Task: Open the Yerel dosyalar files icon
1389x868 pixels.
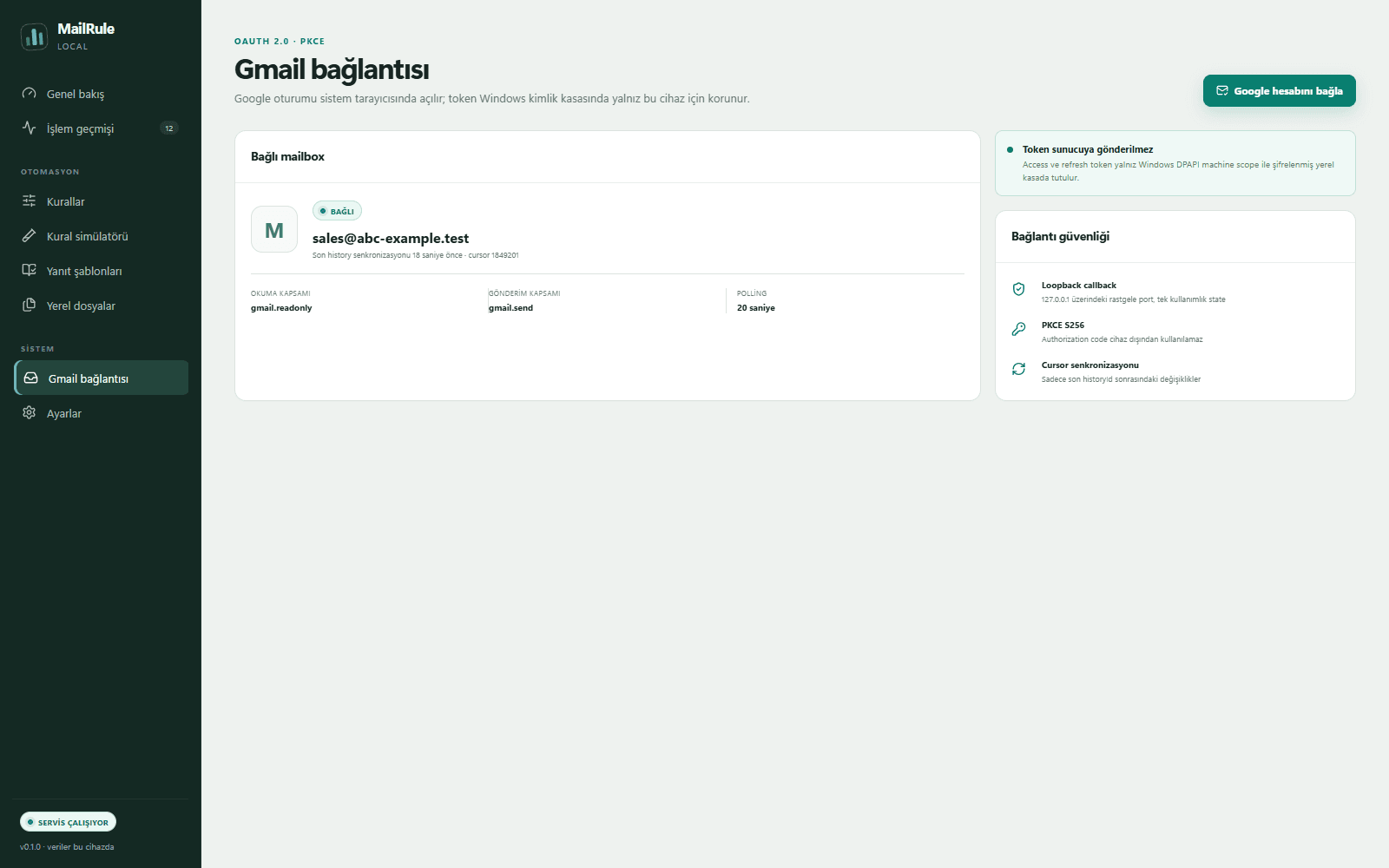Action: click(29, 306)
